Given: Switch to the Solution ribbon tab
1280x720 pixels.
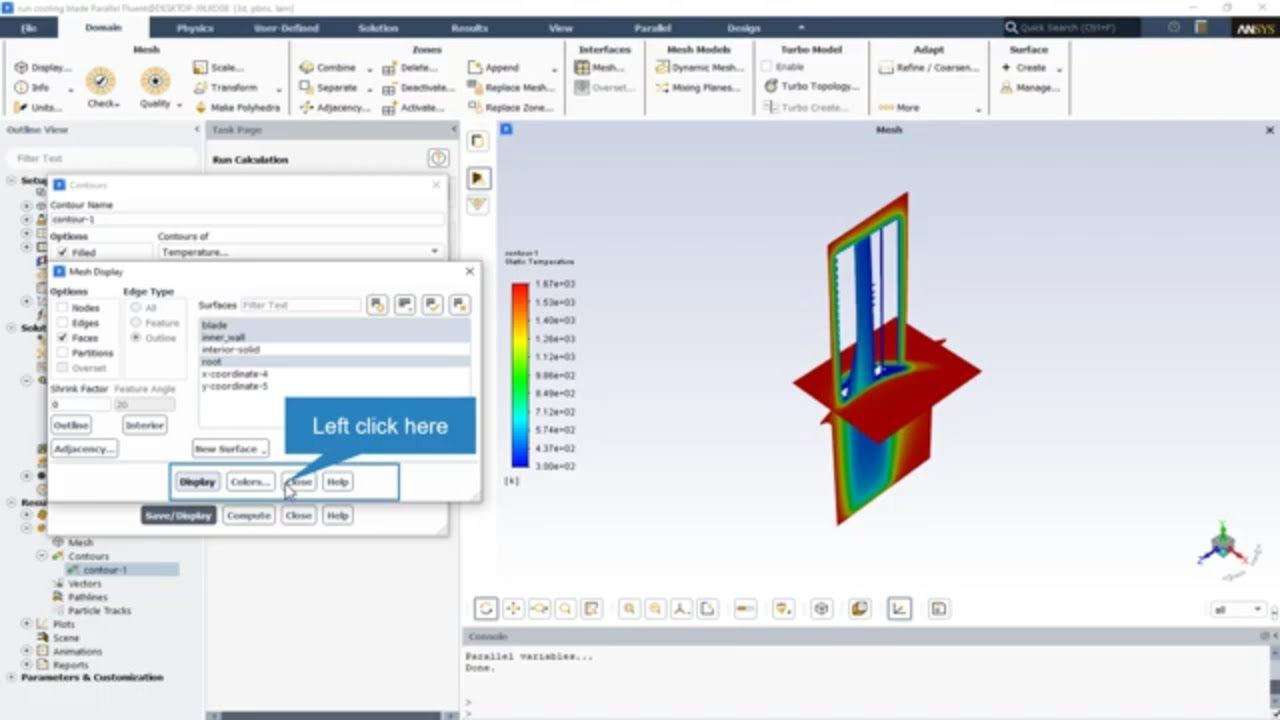Looking at the screenshot, I should (378, 28).
